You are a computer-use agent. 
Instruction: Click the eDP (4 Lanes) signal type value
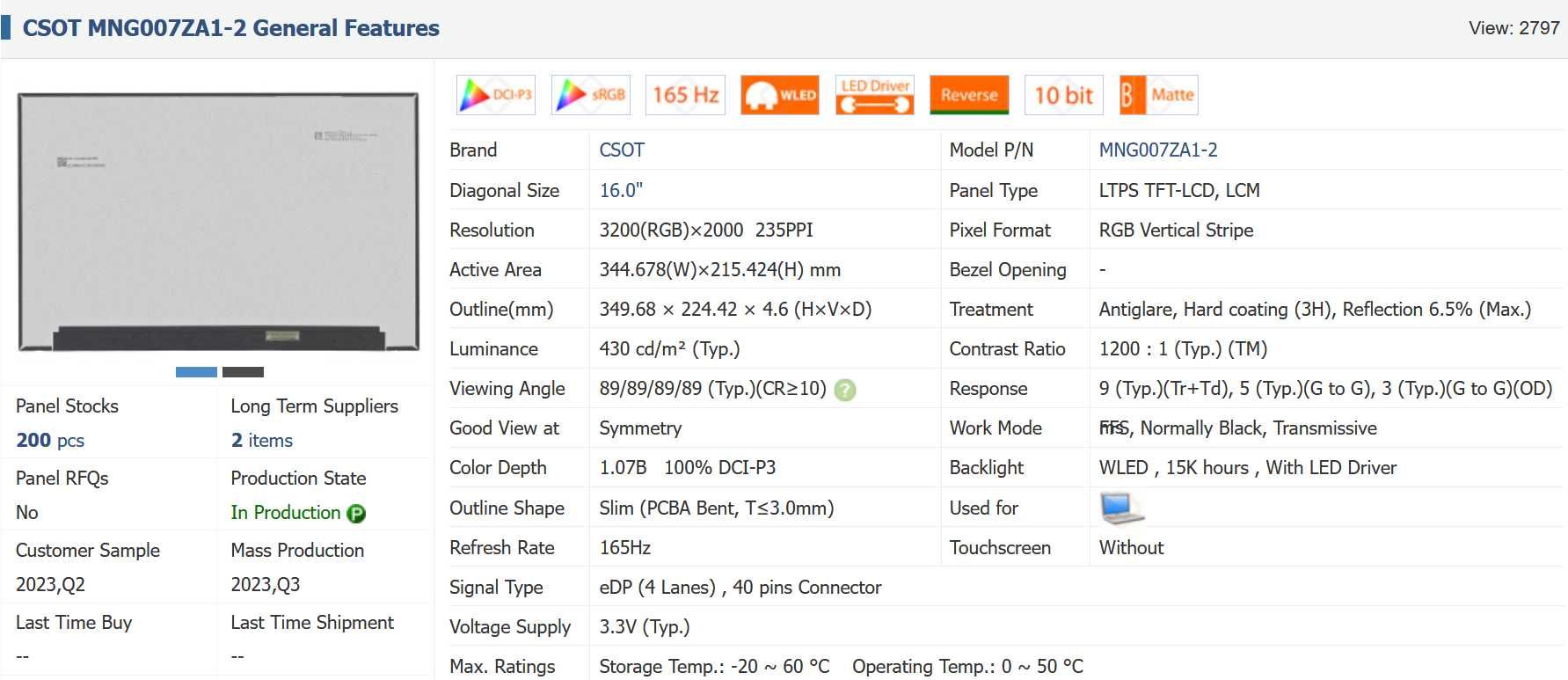[740, 588]
